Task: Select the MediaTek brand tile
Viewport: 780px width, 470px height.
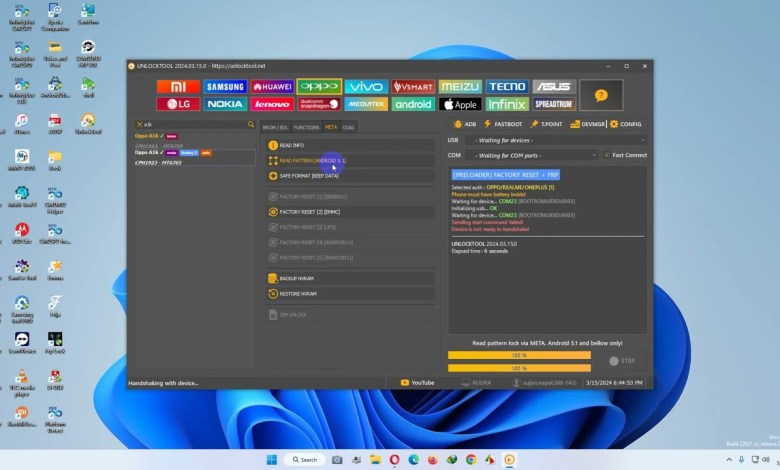Action: point(366,104)
